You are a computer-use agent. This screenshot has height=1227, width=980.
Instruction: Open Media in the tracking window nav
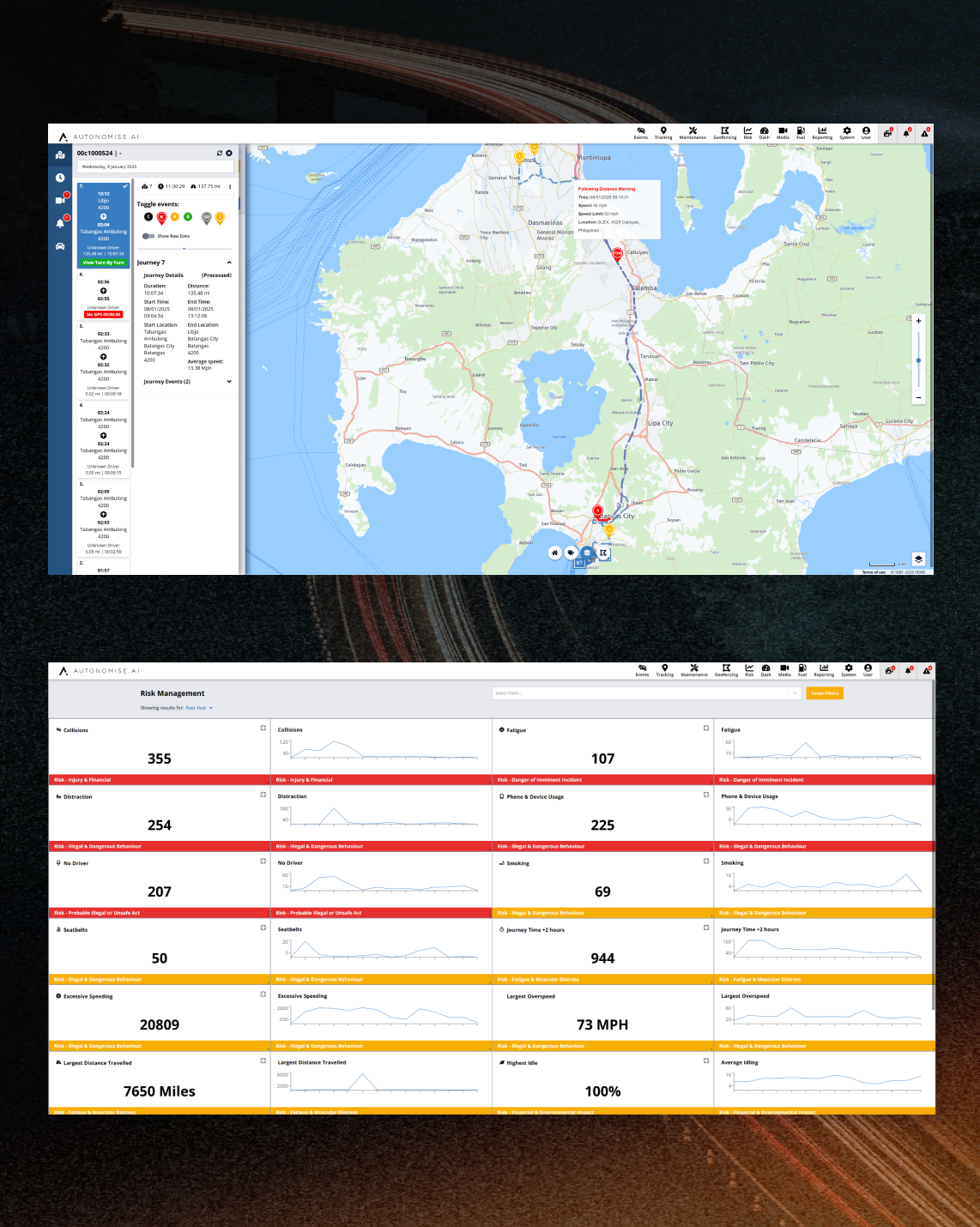pos(783,133)
